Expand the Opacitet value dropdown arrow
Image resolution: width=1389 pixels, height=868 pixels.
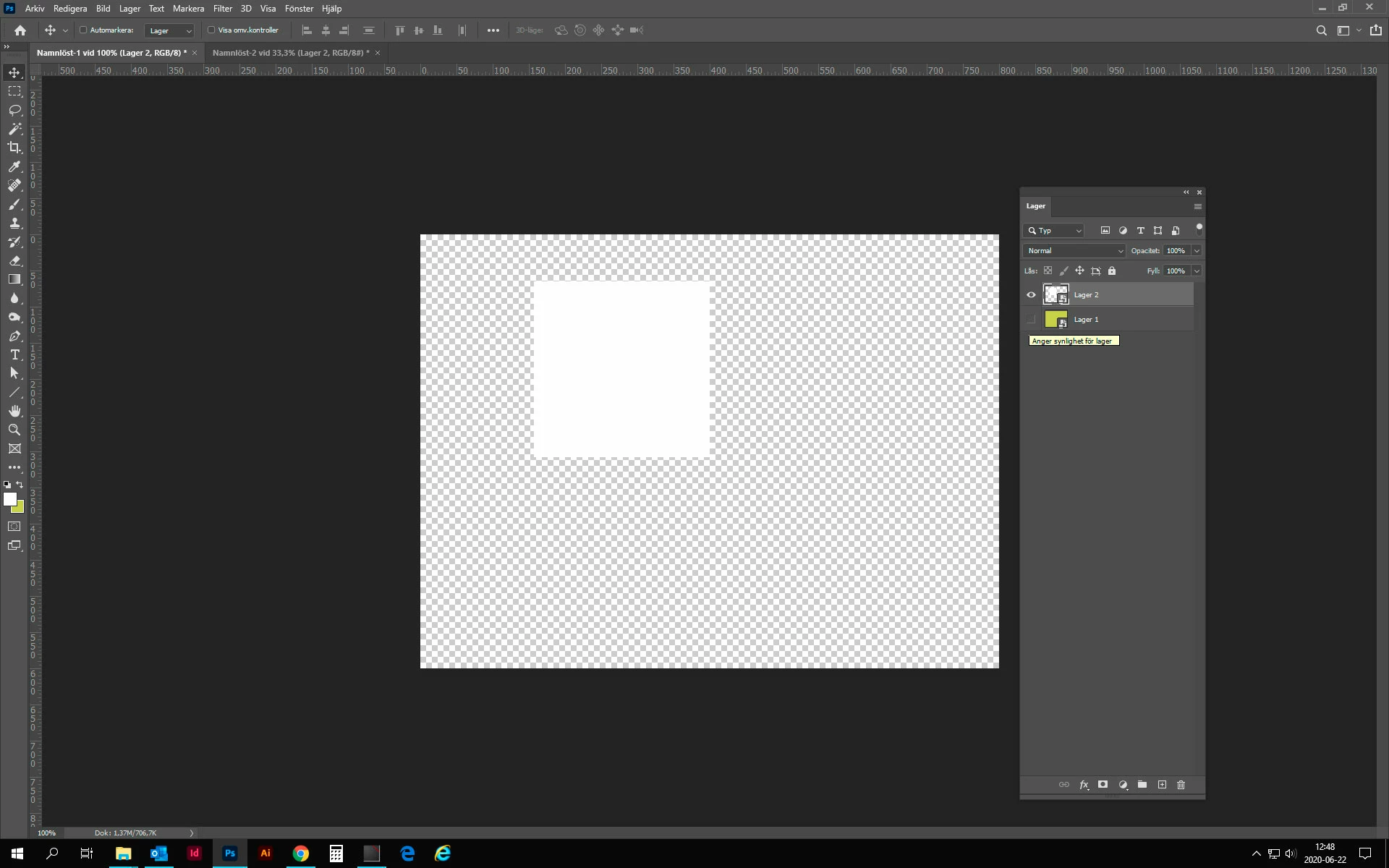(x=1197, y=251)
